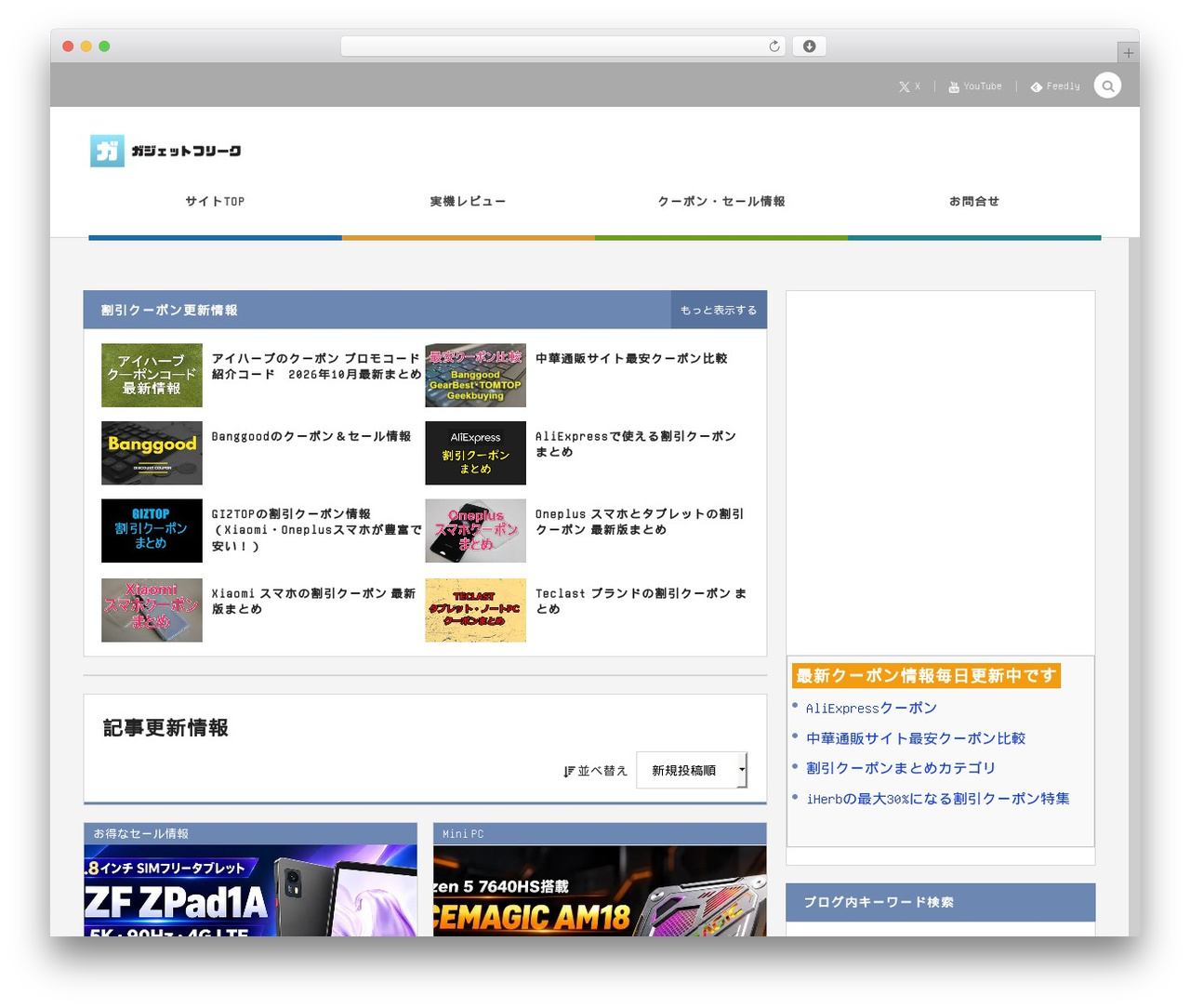This screenshot has width=1190, height=1008.
Task: Click the GIZTOP 割引クーポン thumbnail
Action: [152, 531]
